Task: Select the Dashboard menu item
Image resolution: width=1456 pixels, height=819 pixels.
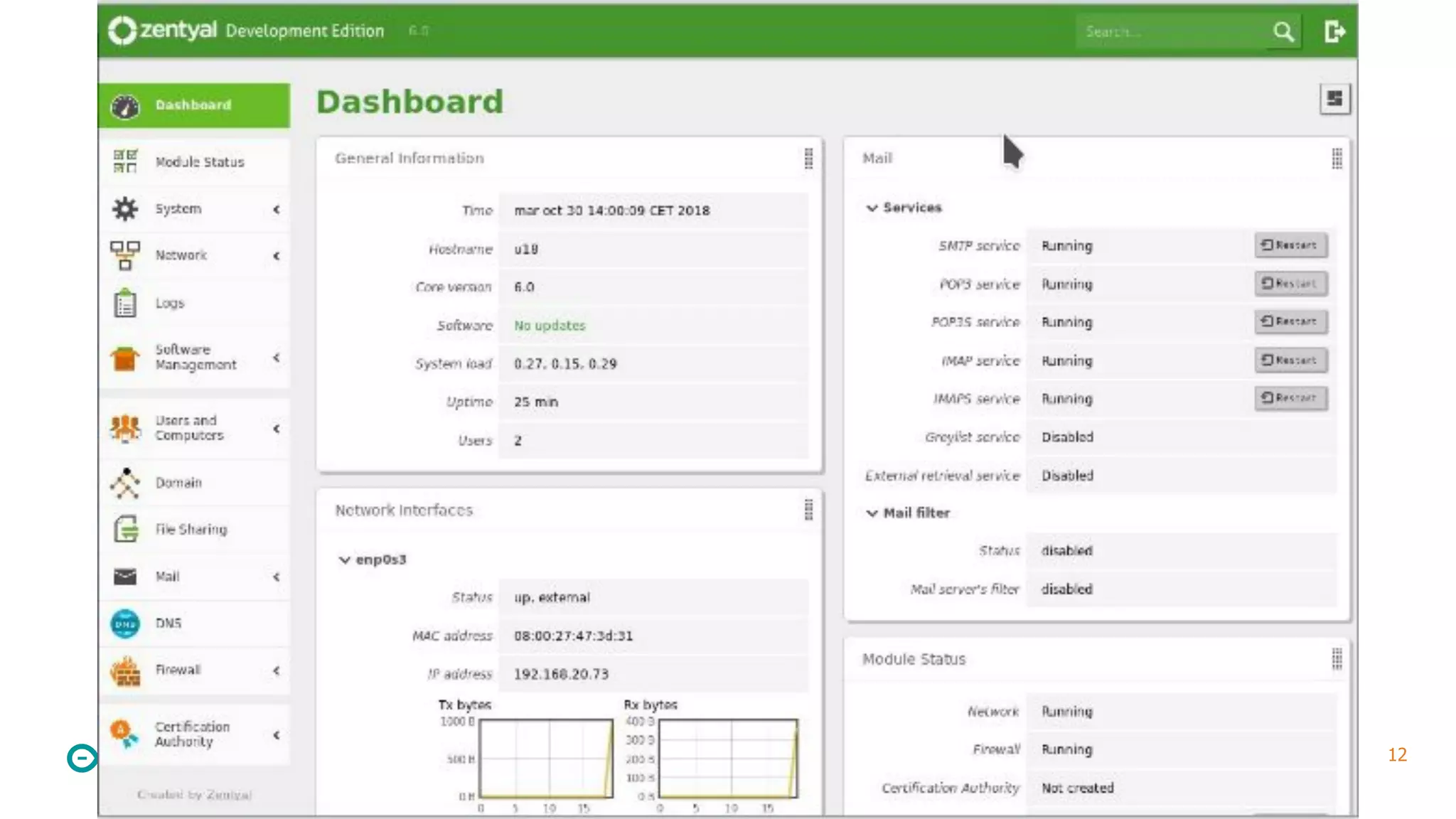Action: 193,105
